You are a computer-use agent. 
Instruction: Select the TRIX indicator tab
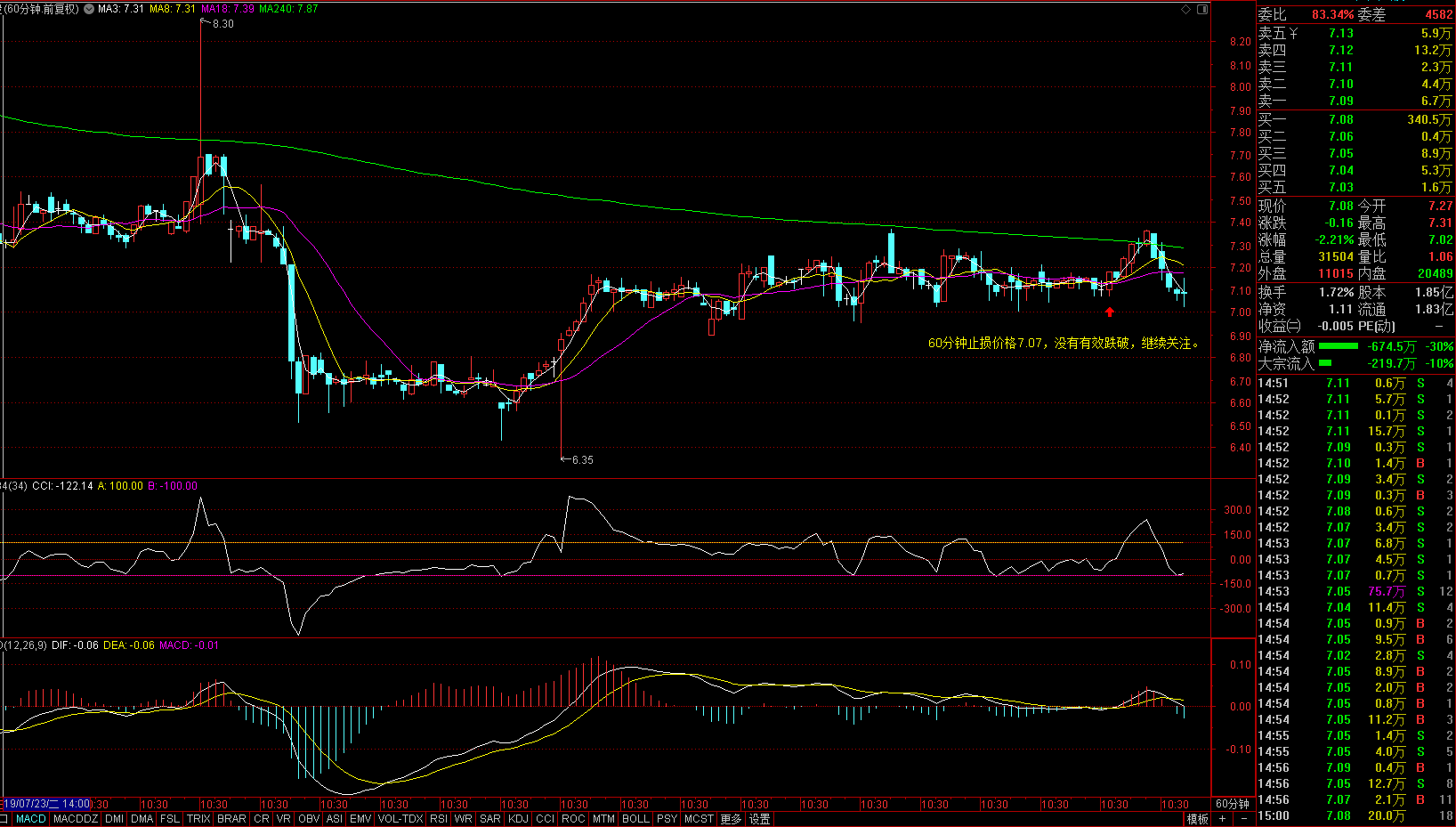pos(198,819)
